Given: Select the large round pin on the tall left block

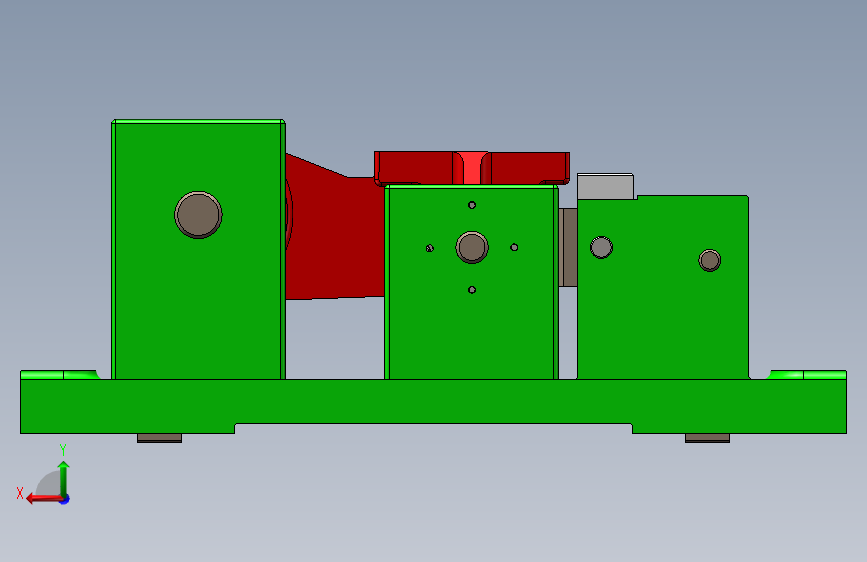Looking at the screenshot, I should (199, 215).
